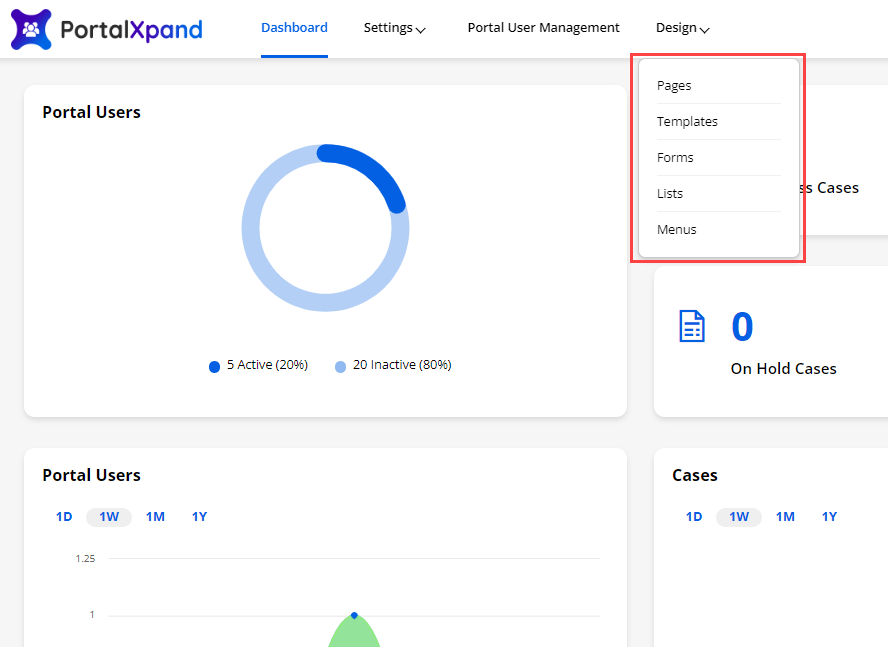Open the Dashboard tab

coord(294,28)
